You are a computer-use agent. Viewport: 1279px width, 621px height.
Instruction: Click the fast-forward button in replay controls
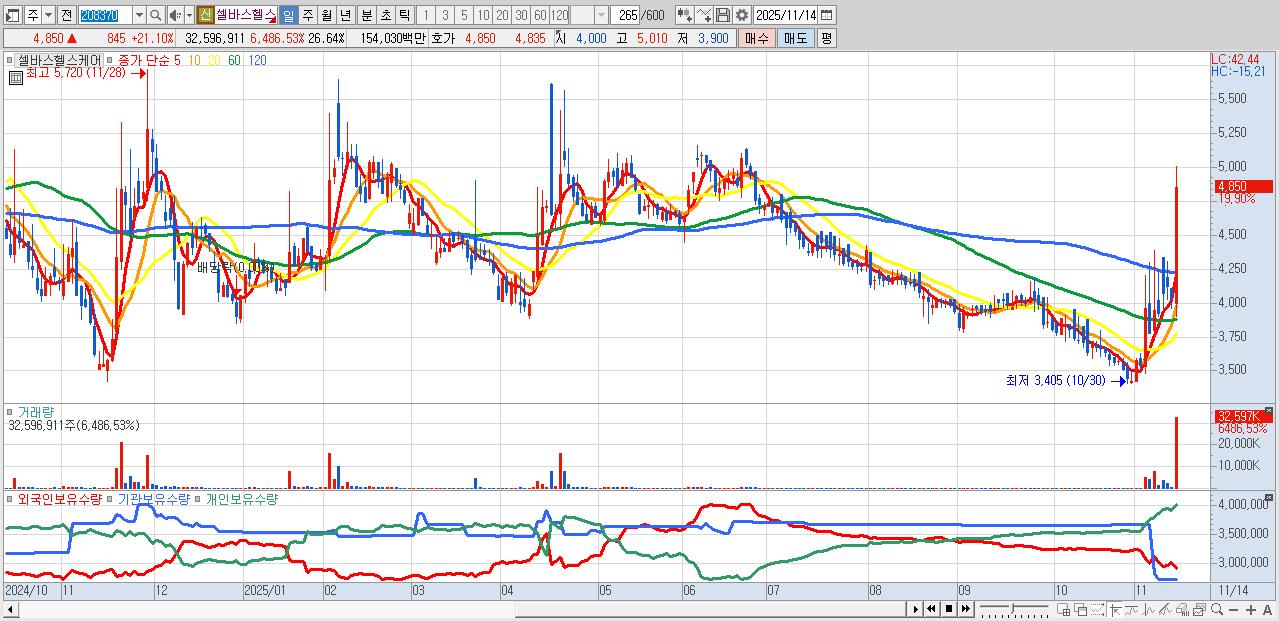[x=966, y=609]
